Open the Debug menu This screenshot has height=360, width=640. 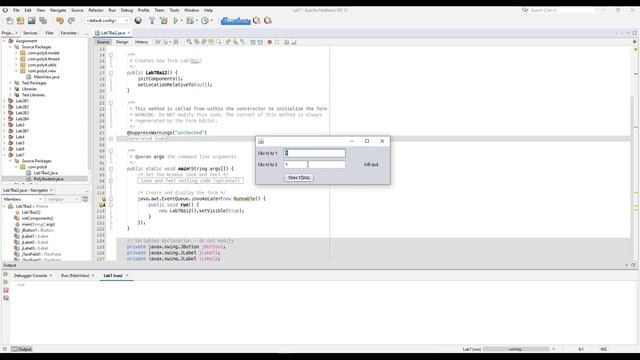[127, 10]
